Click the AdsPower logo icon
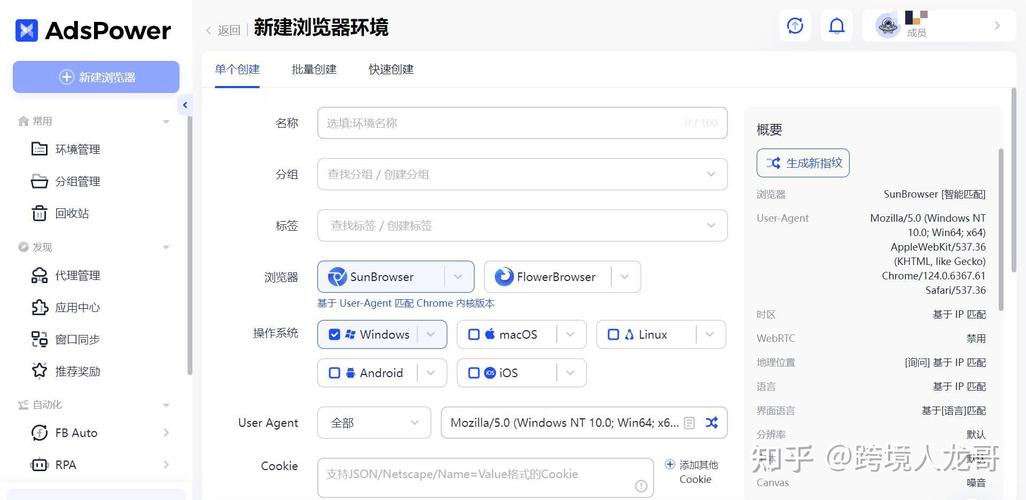Viewport: 1026px width, 500px height. (x=27, y=30)
